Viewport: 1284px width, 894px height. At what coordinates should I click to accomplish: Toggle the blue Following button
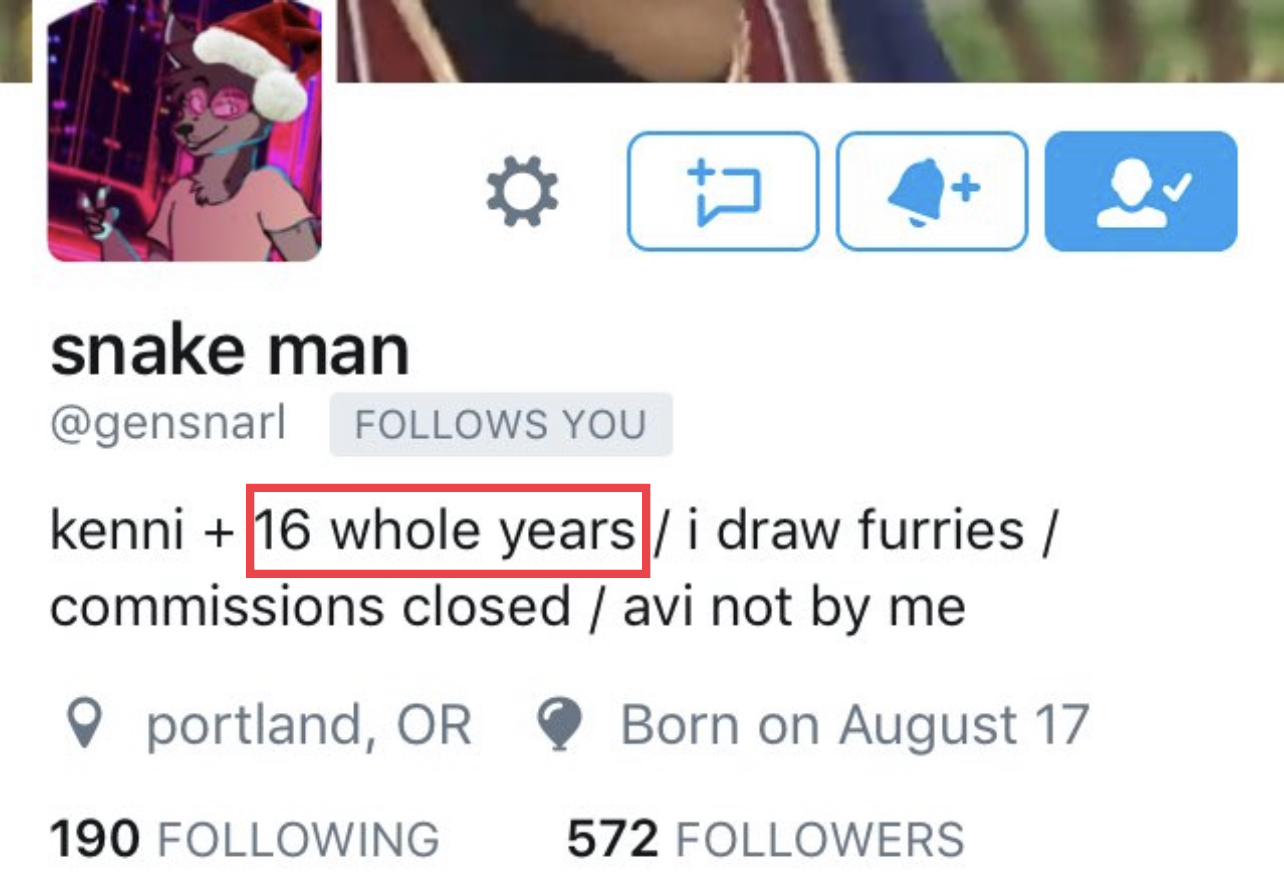pyautogui.click(x=1141, y=191)
